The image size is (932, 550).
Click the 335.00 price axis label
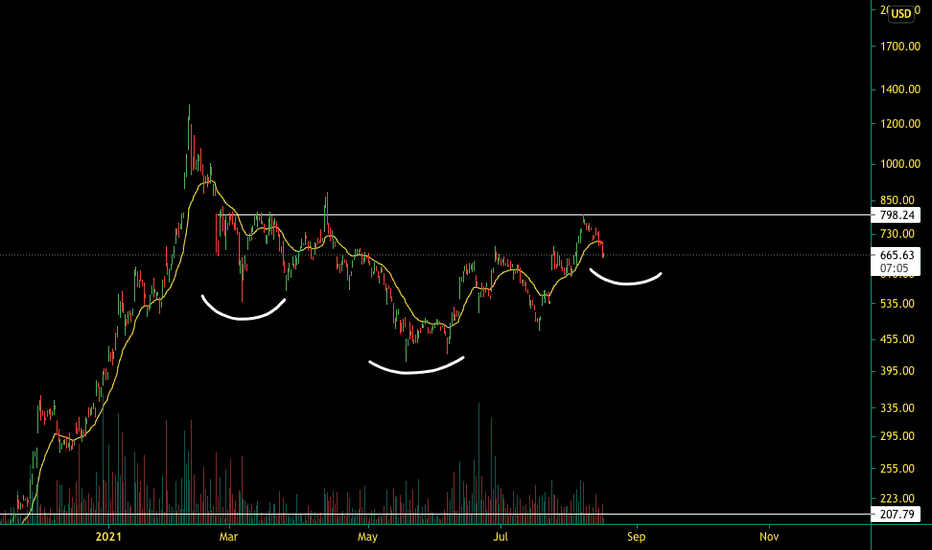[x=897, y=408]
